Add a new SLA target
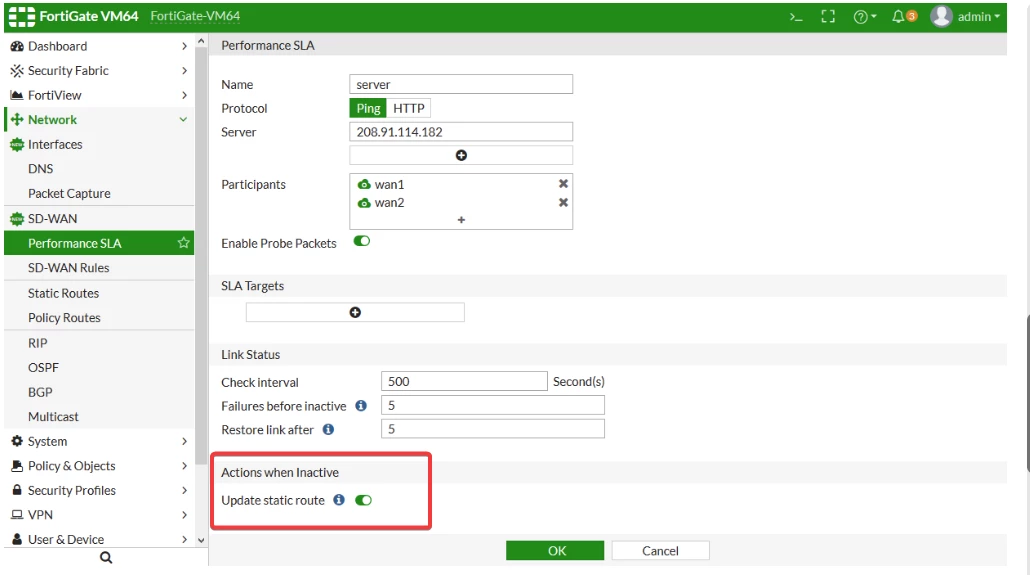This screenshot has height=575, width=1030. click(x=355, y=312)
